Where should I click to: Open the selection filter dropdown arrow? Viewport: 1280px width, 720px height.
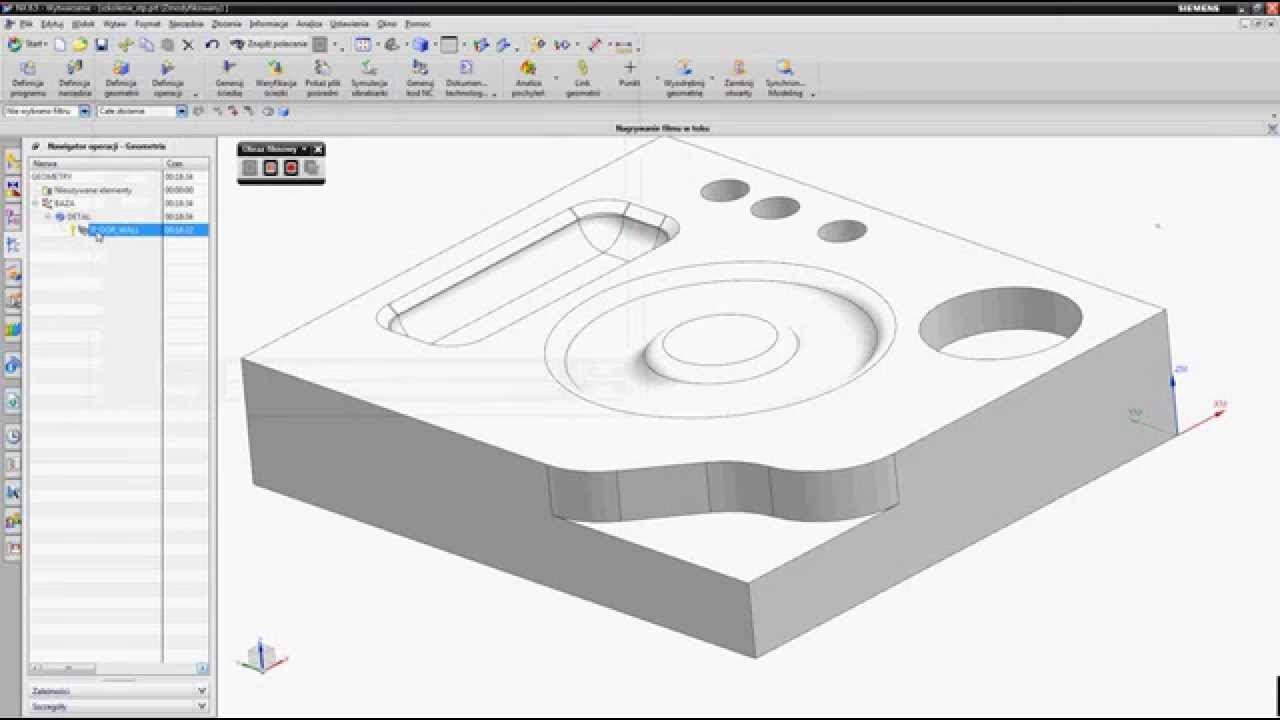85,111
